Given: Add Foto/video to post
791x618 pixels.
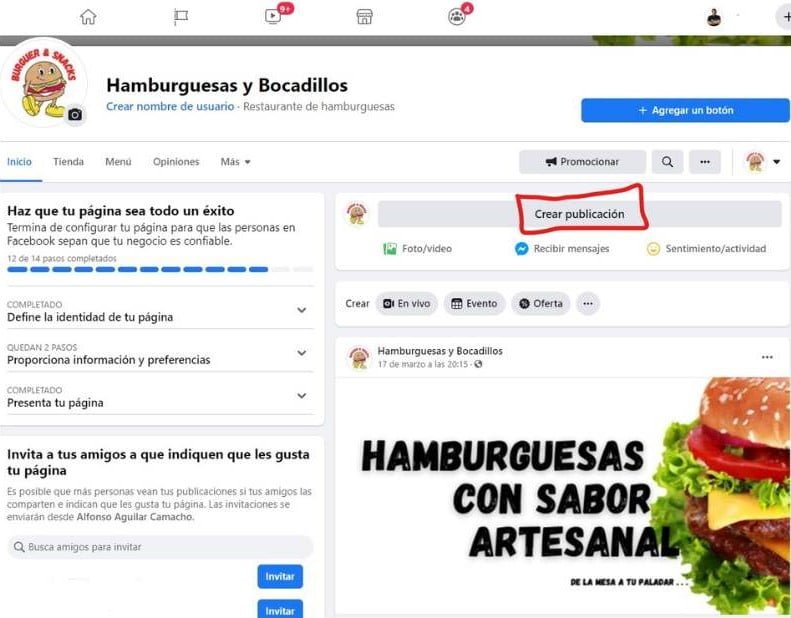Looking at the screenshot, I should (418, 249).
